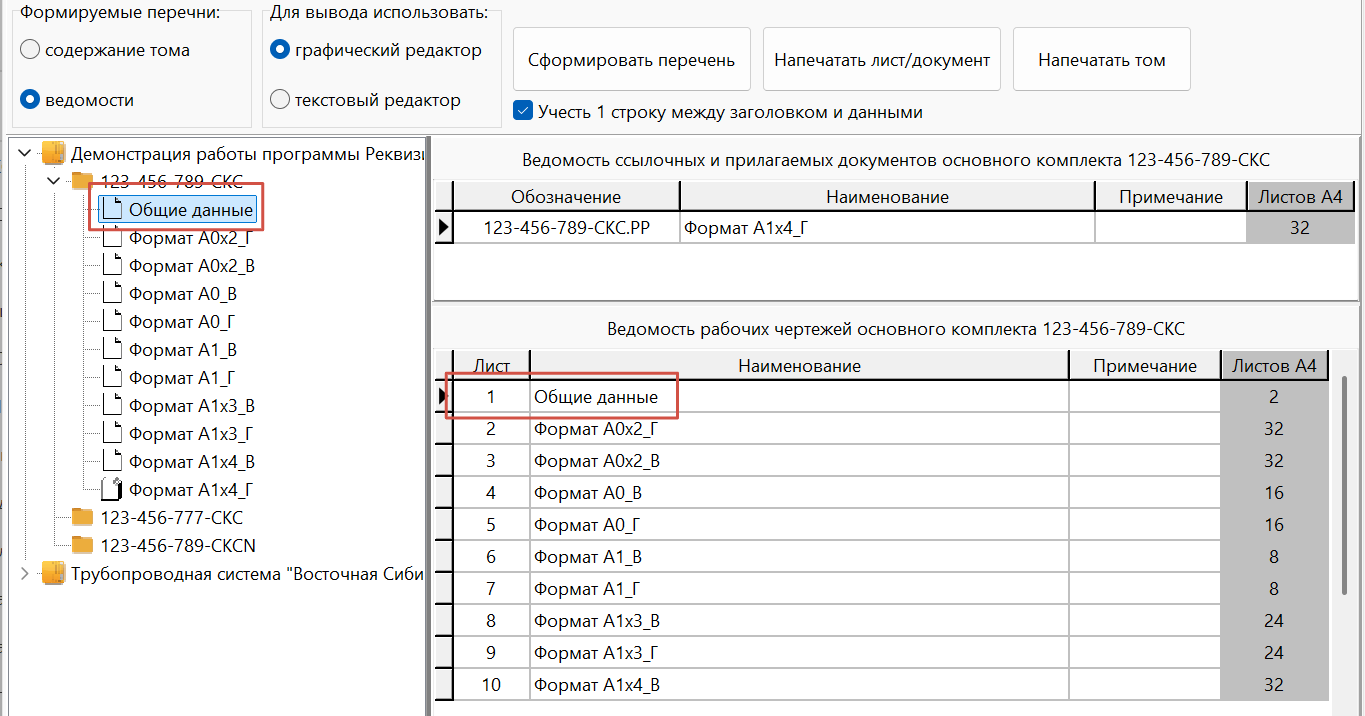Click 'Листов А4' header in lower table
Screen dimensions: 1365x716
point(1275,365)
